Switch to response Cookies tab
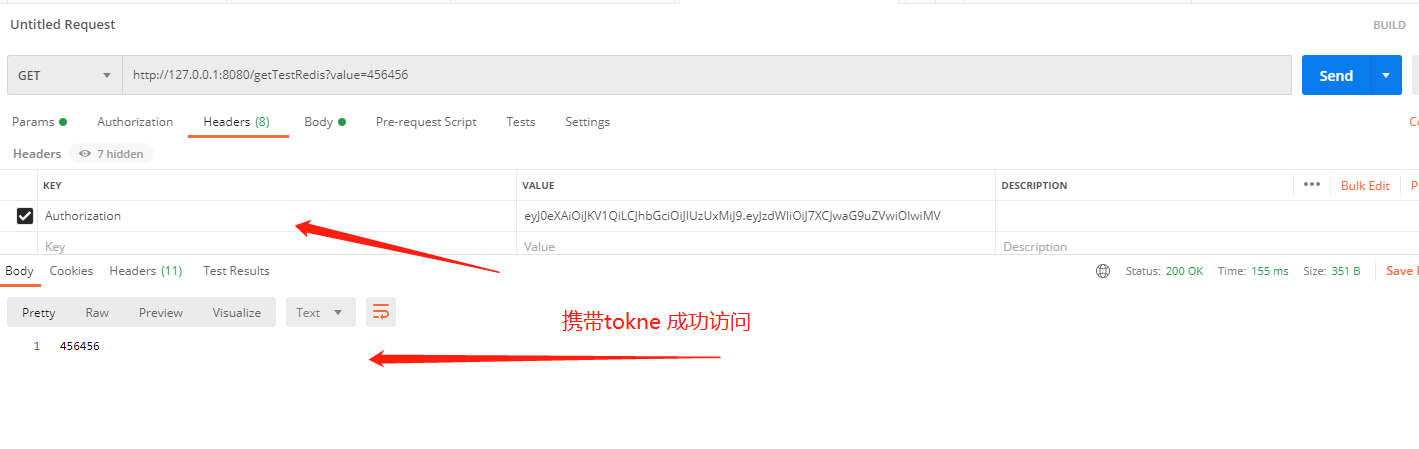This screenshot has height=449, width=1419. point(71,271)
